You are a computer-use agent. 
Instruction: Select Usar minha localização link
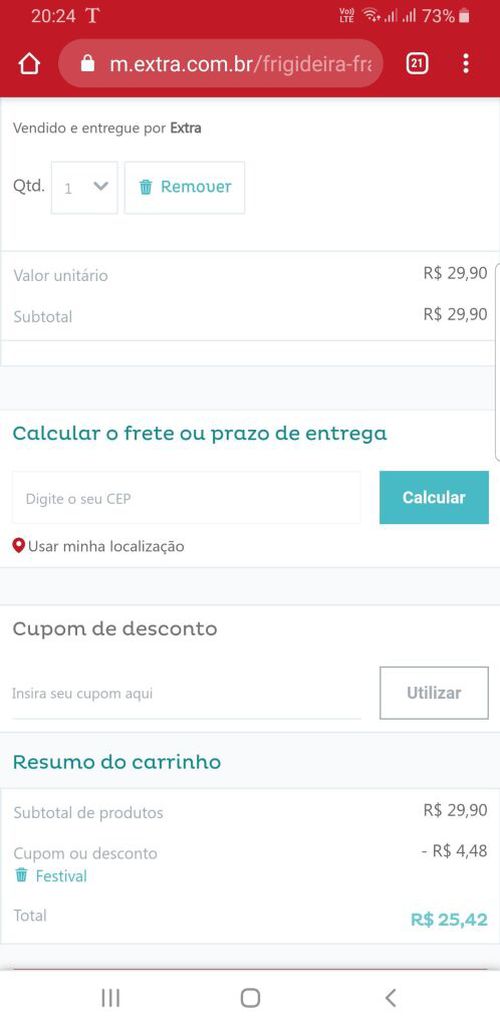(106, 546)
